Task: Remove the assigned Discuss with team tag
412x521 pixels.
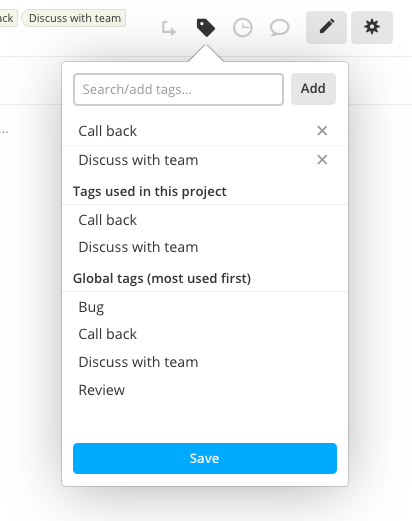Action: (322, 160)
